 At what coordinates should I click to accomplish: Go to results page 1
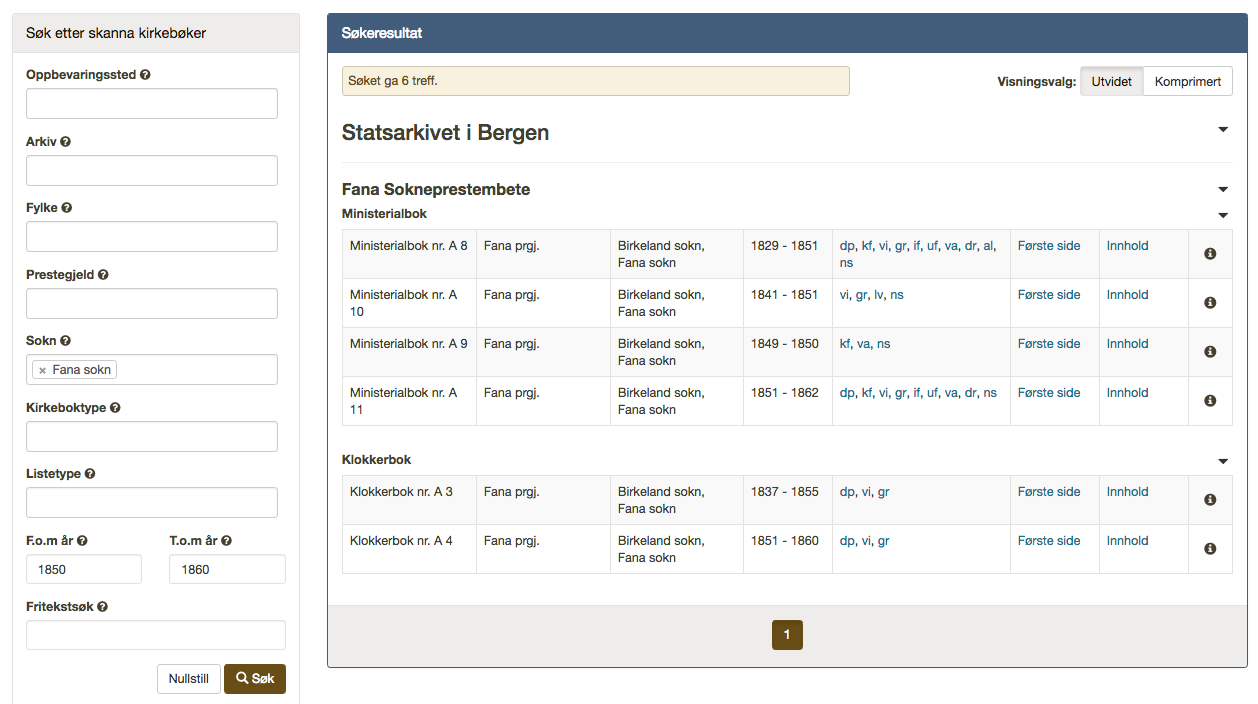(x=787, y=635)
